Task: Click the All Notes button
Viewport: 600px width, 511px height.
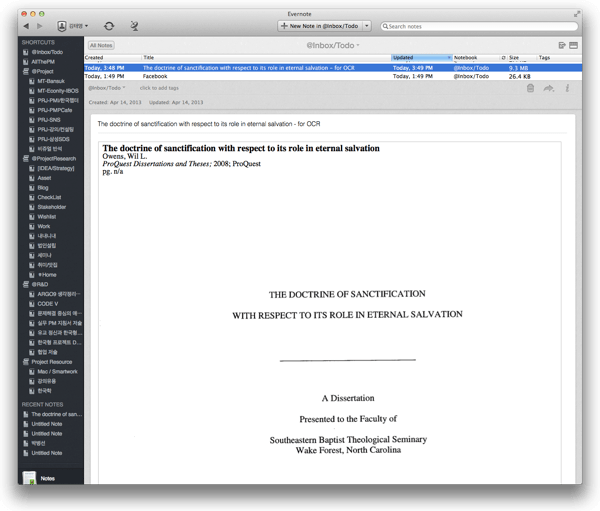Action: (101, 45)
